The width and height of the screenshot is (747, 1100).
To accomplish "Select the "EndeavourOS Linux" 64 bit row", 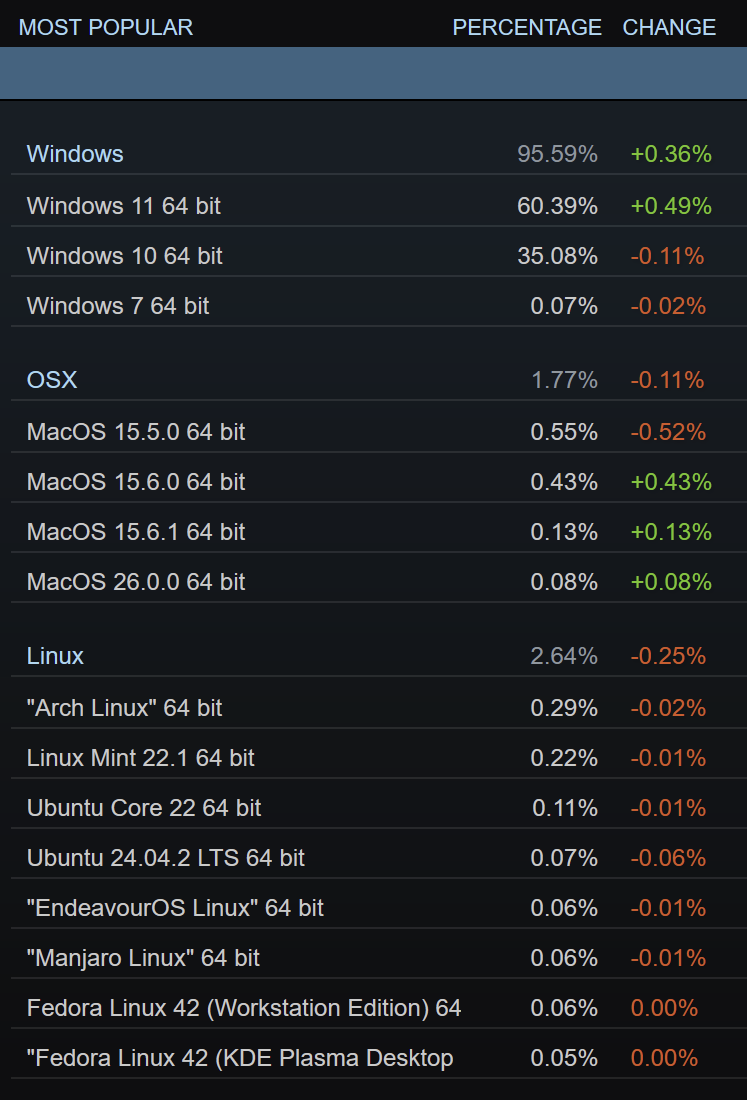I will (x=175, y=908).
